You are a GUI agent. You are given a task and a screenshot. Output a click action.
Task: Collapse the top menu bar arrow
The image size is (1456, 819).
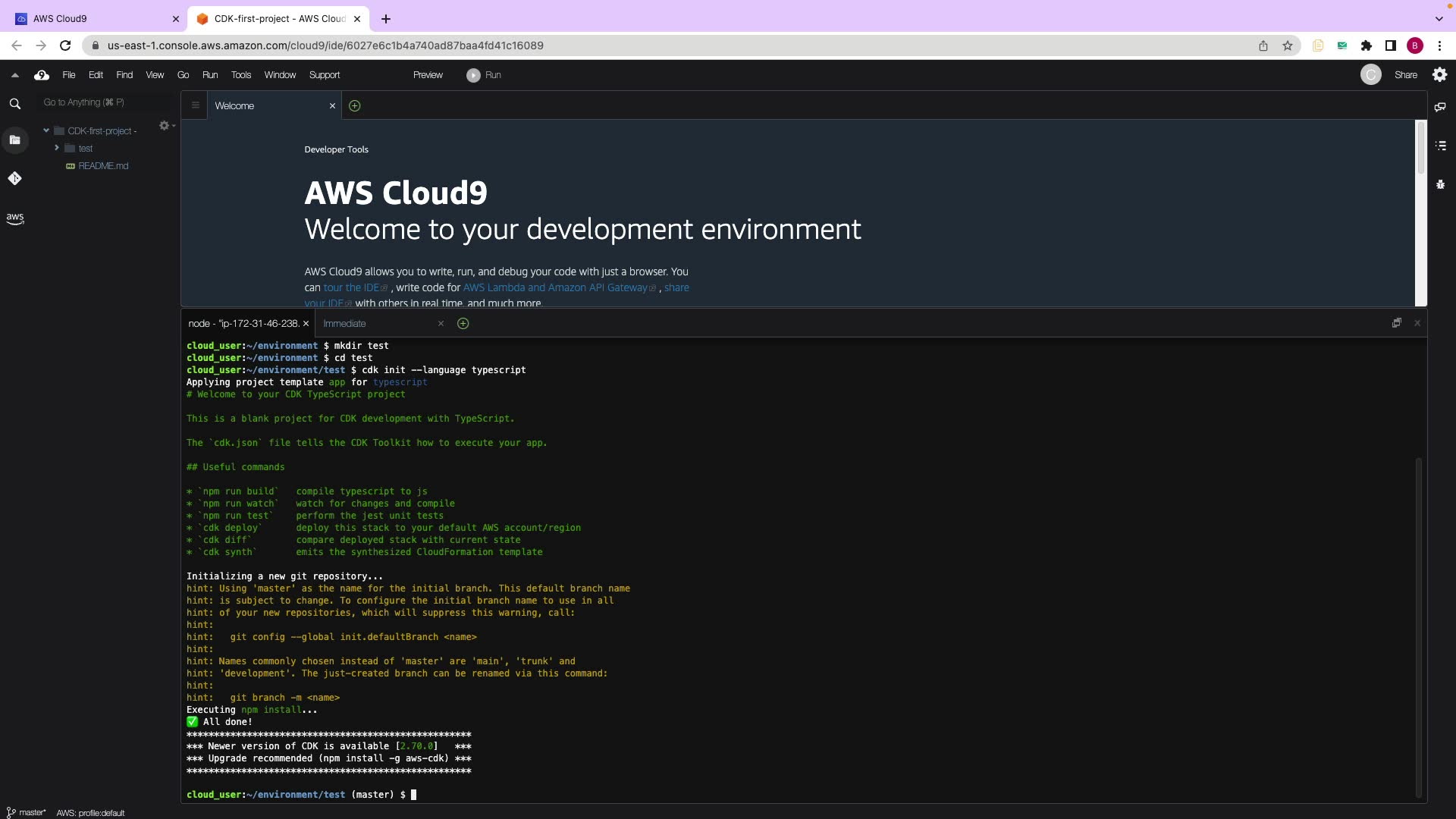point(14,75)
